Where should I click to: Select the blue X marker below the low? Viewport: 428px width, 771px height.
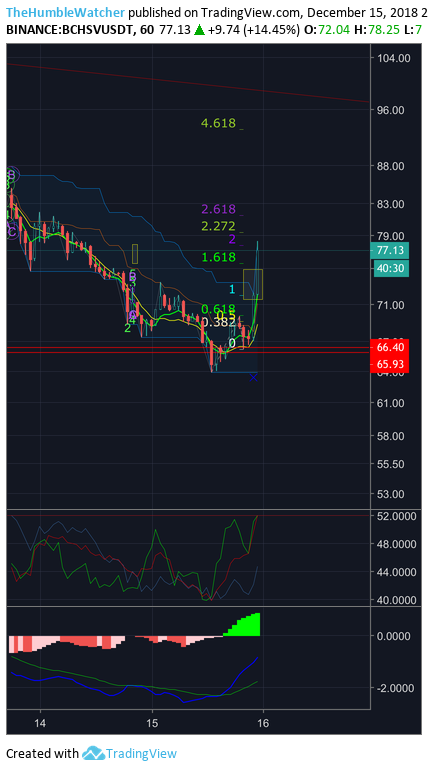253,378
